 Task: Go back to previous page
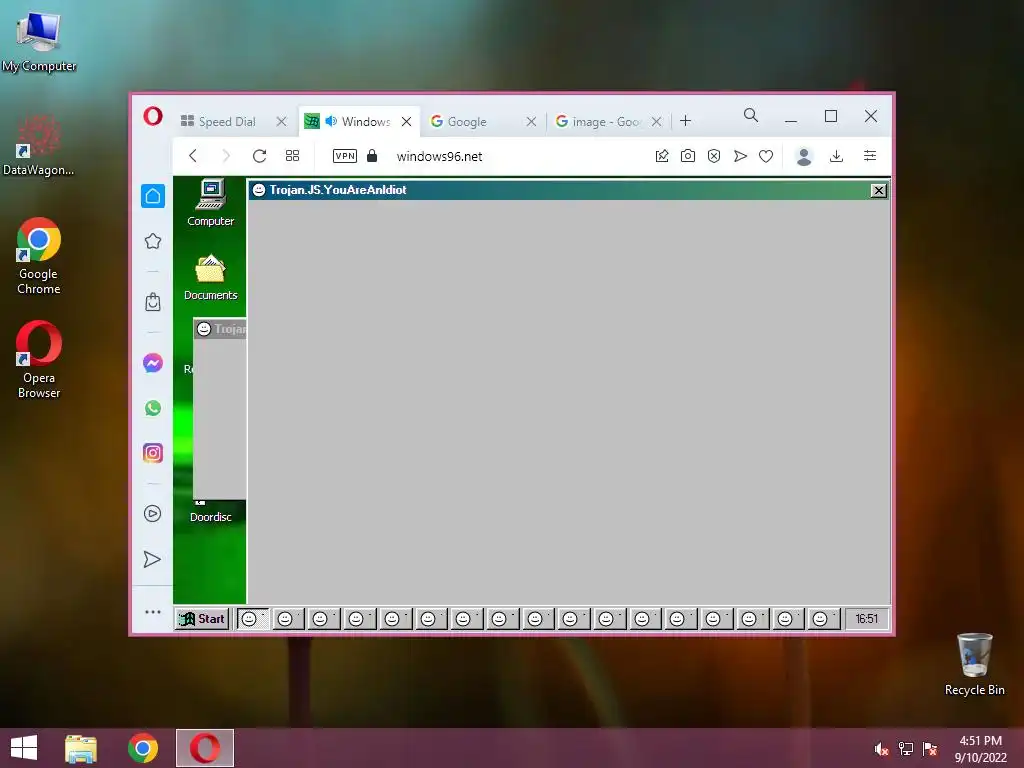pos(193,155)
